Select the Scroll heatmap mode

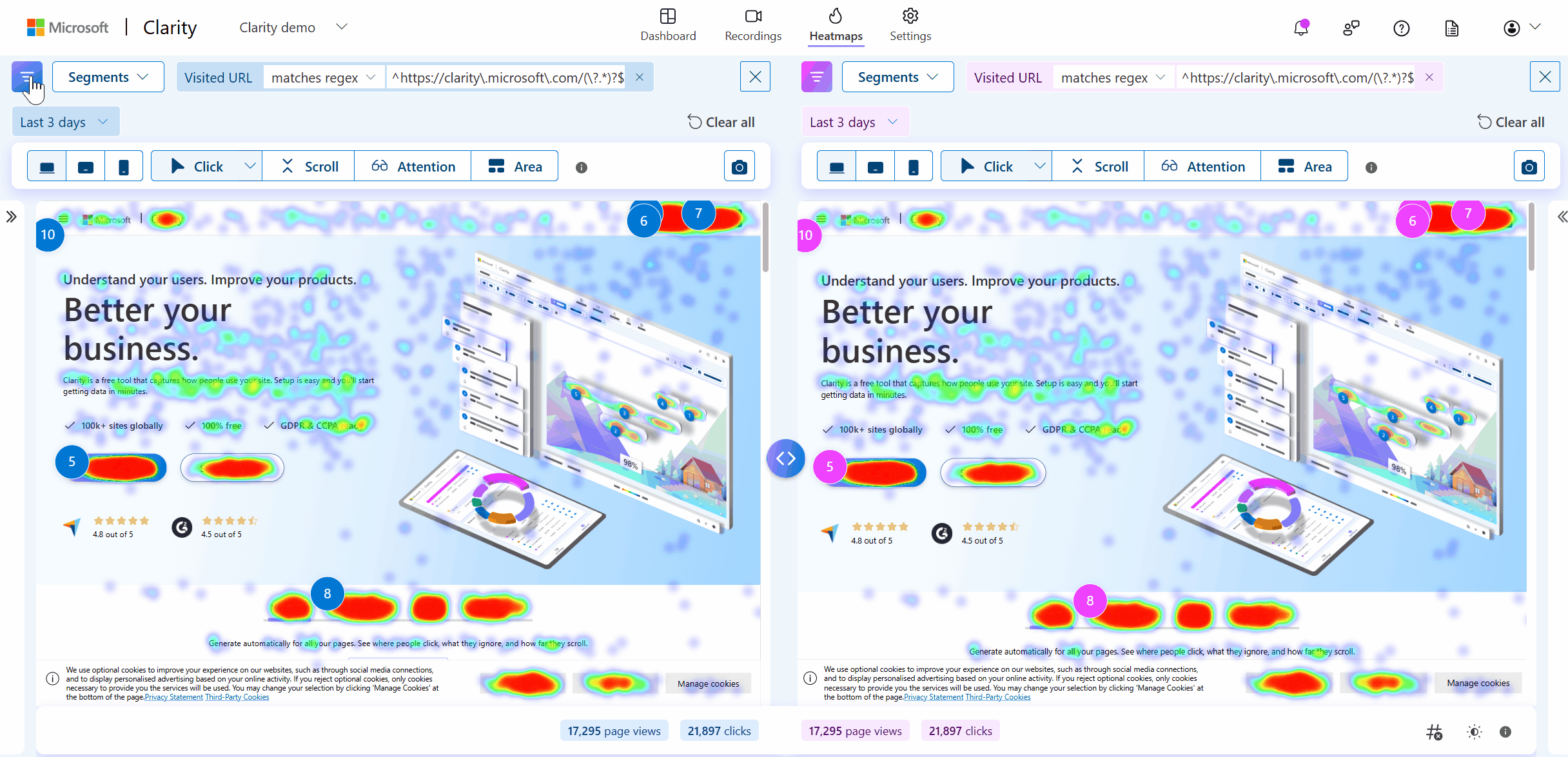[x=311, y=166]
